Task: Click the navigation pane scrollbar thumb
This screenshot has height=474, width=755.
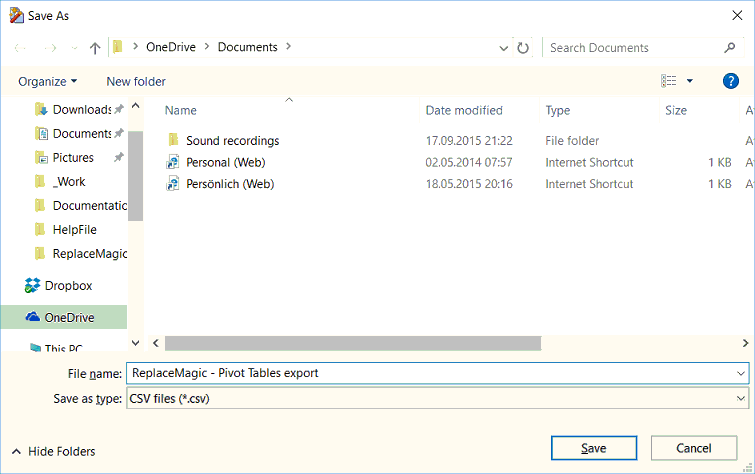Action: click(x=136, y=176)
